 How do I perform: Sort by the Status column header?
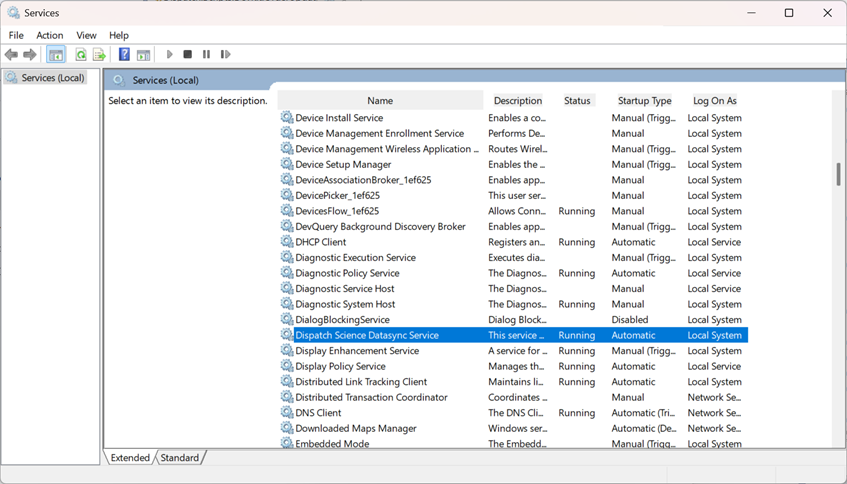[577, 100]
